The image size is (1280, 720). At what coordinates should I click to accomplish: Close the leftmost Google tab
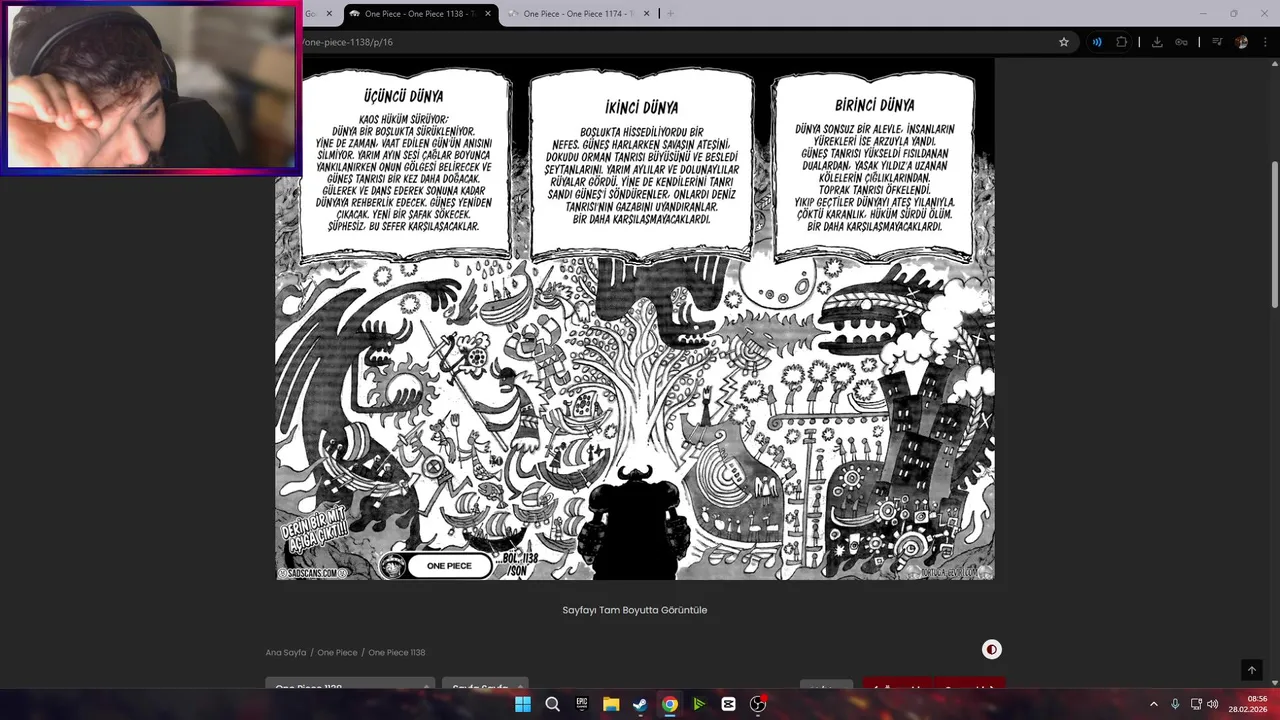329,14
